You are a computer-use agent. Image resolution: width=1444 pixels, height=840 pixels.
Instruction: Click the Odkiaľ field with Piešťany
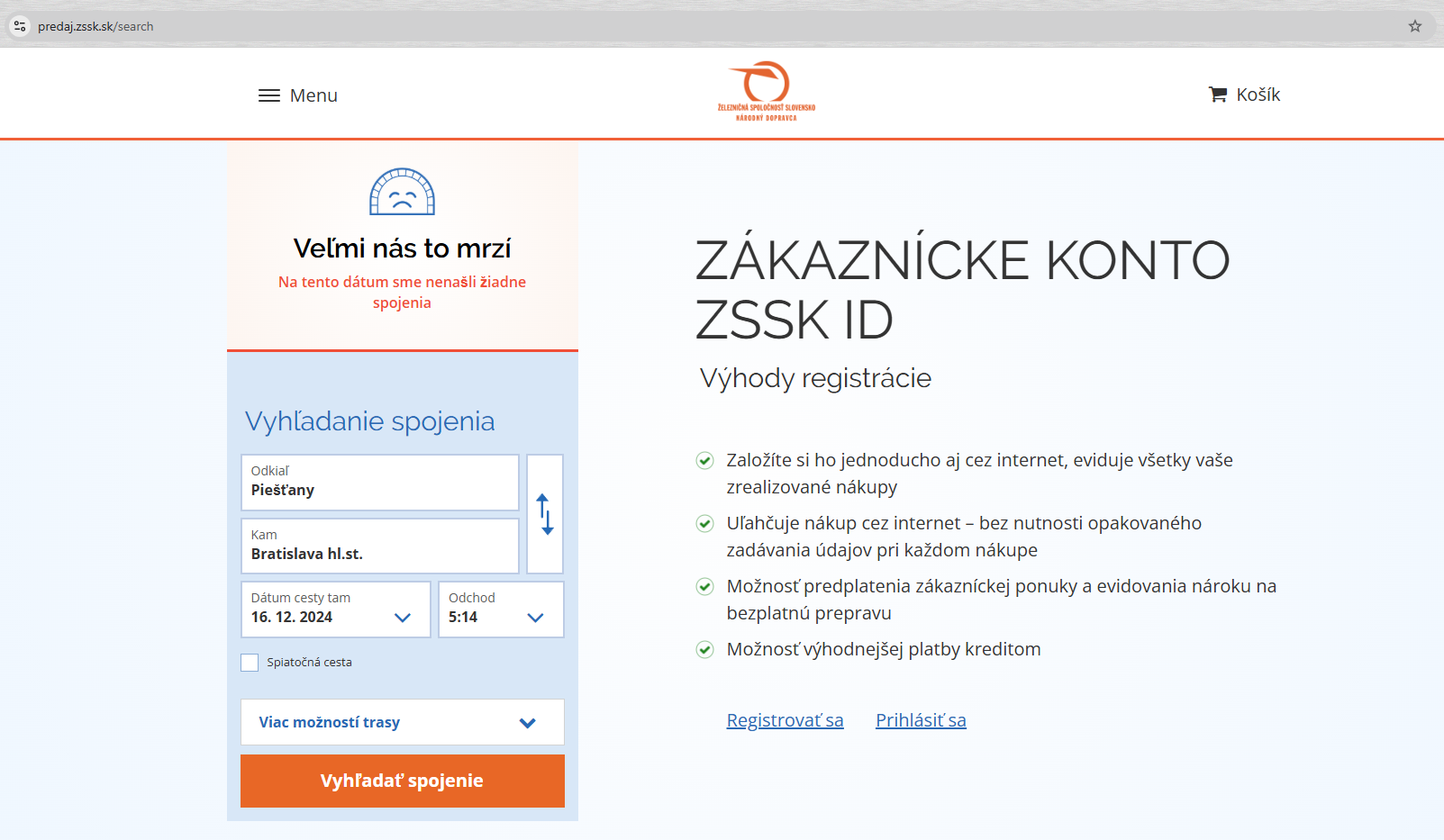pyautogui.click(x=379, y=483)
